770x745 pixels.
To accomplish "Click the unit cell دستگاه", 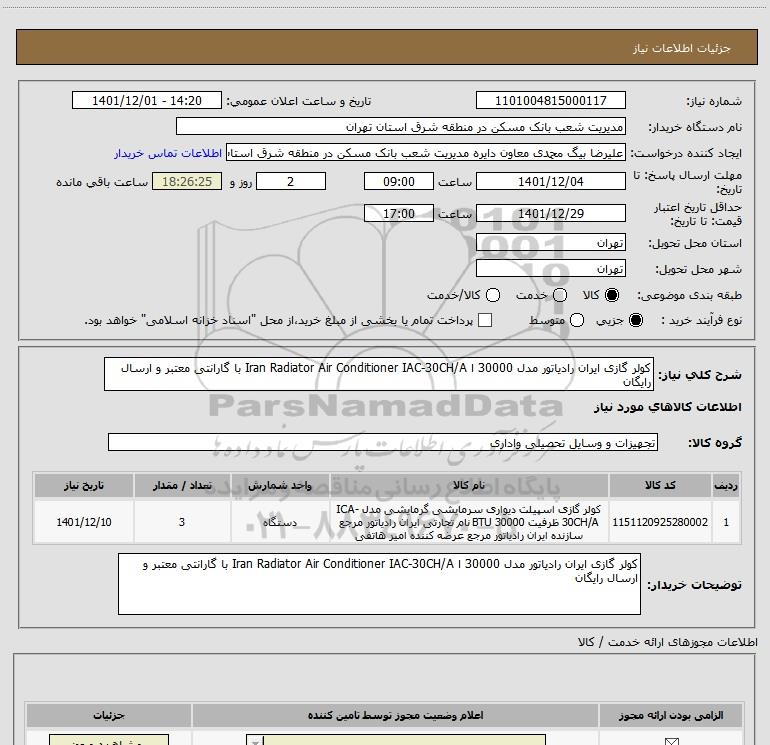I will pyautogui.click(x=279, y=522).
